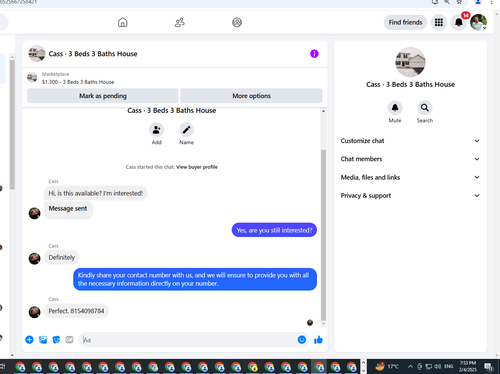Open the Friends tab icon

point(180,22)
